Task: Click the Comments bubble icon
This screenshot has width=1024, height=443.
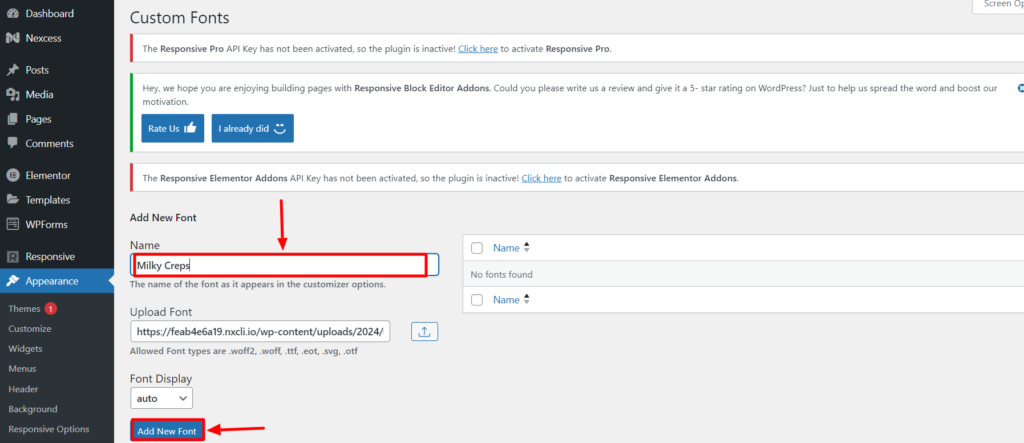Action: (x=12, y=143)
